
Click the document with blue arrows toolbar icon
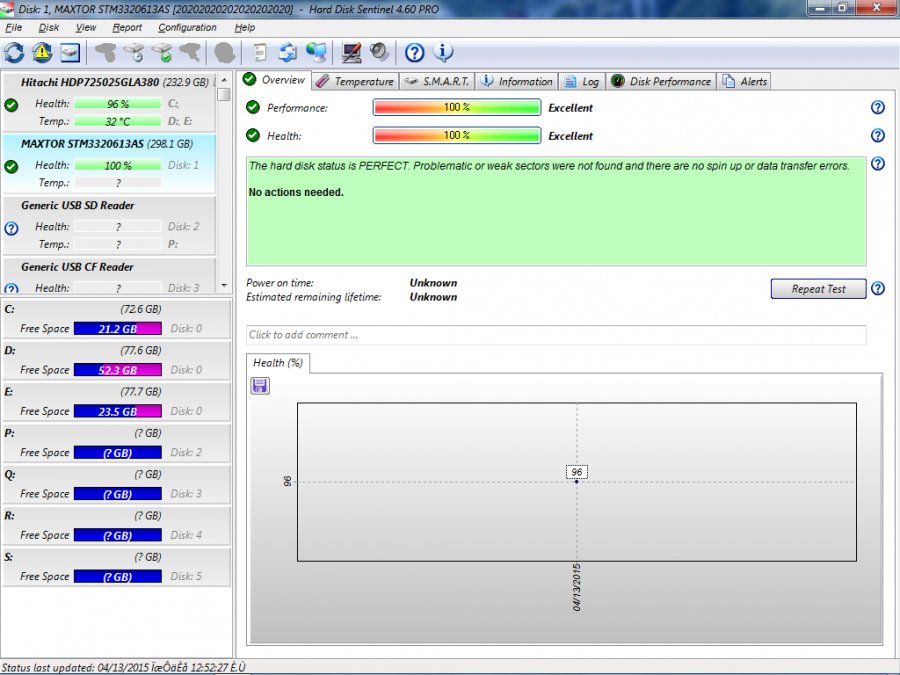click(288, 53)
